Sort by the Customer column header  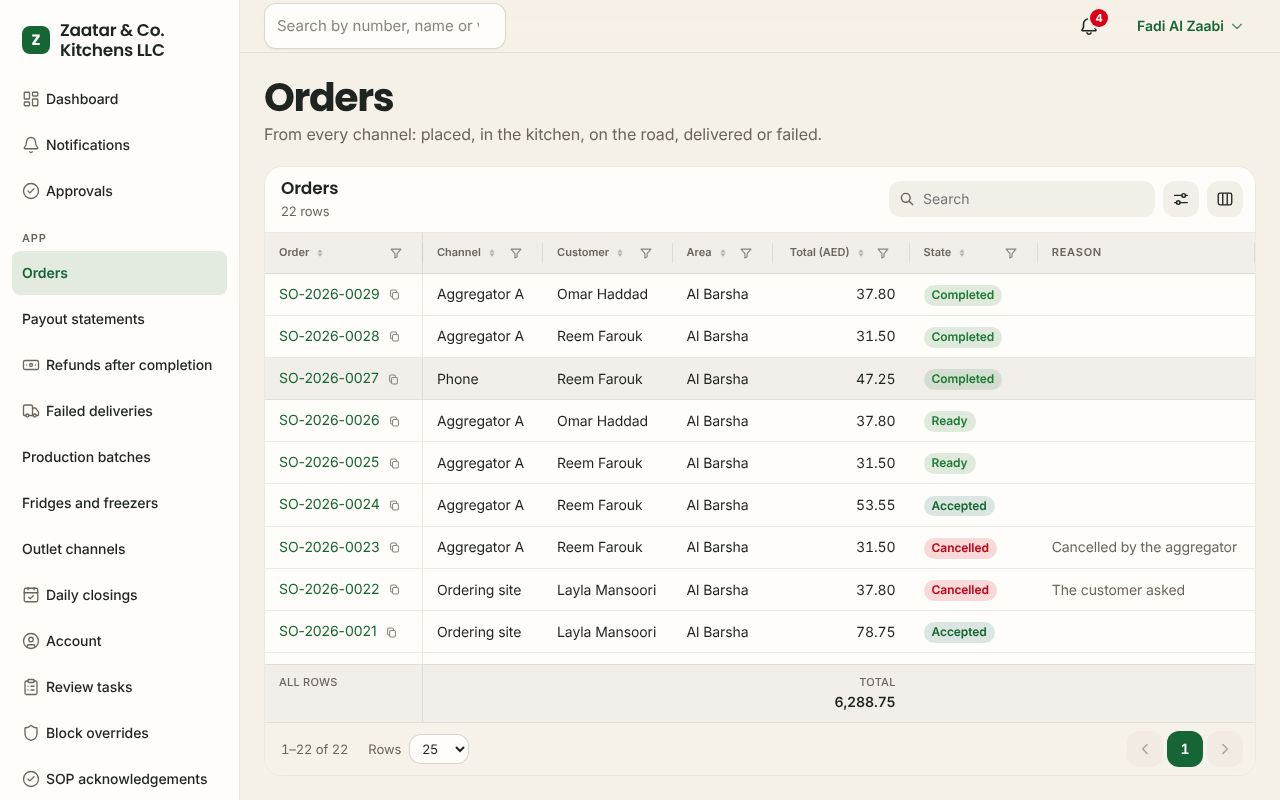pyautogui.click(x=591, y=253)
